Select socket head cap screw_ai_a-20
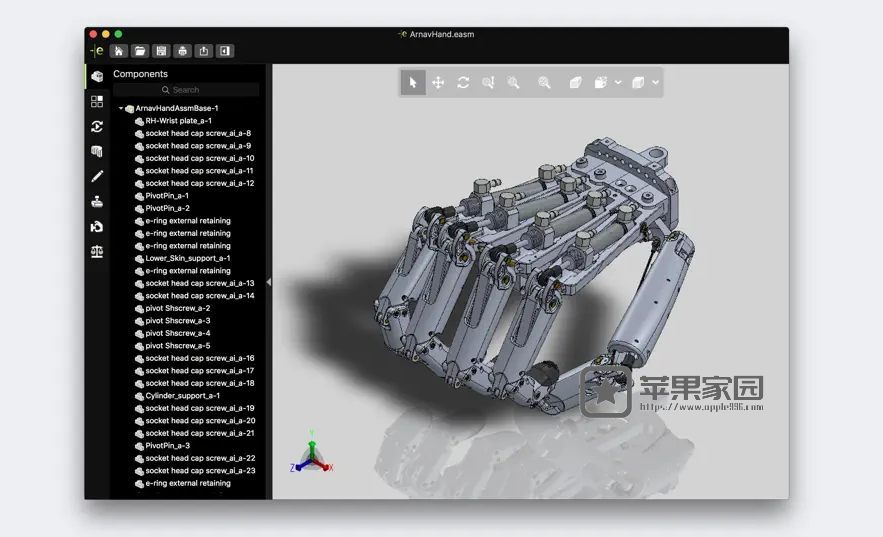883x537 pixels. [x=200, y=420]
